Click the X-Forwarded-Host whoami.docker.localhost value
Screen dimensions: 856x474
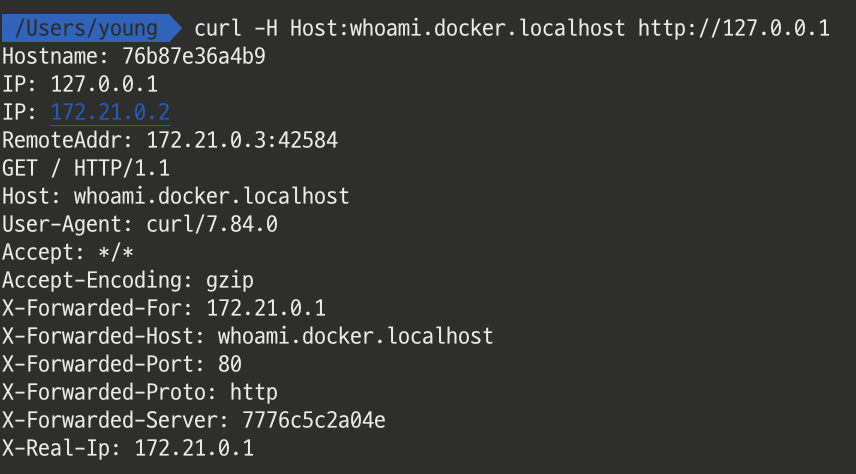coord(355,336)
